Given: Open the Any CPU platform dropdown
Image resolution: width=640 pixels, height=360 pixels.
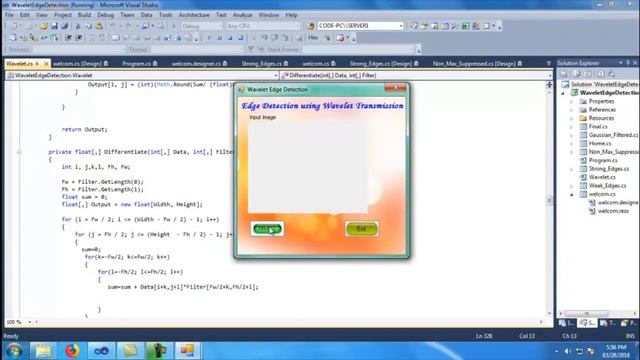Looking at the screenshot, I should click(x=262, y=26).
